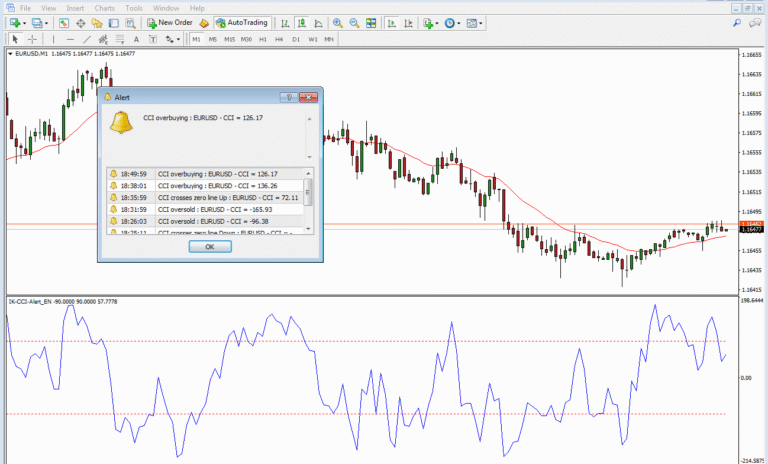Zoom out of the chart
Image resolution: width=768 pixels, height=464 pixels.
pyautogui.click(x=354, y=23)
